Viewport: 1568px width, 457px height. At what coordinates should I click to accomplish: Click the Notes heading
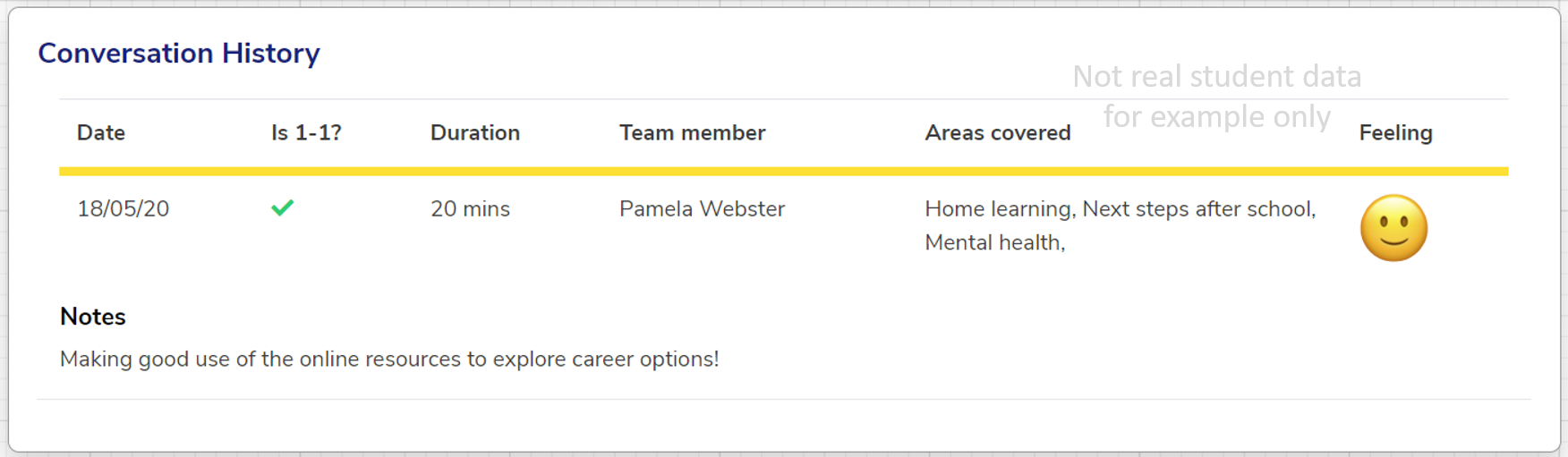click(x=93, y=317)
